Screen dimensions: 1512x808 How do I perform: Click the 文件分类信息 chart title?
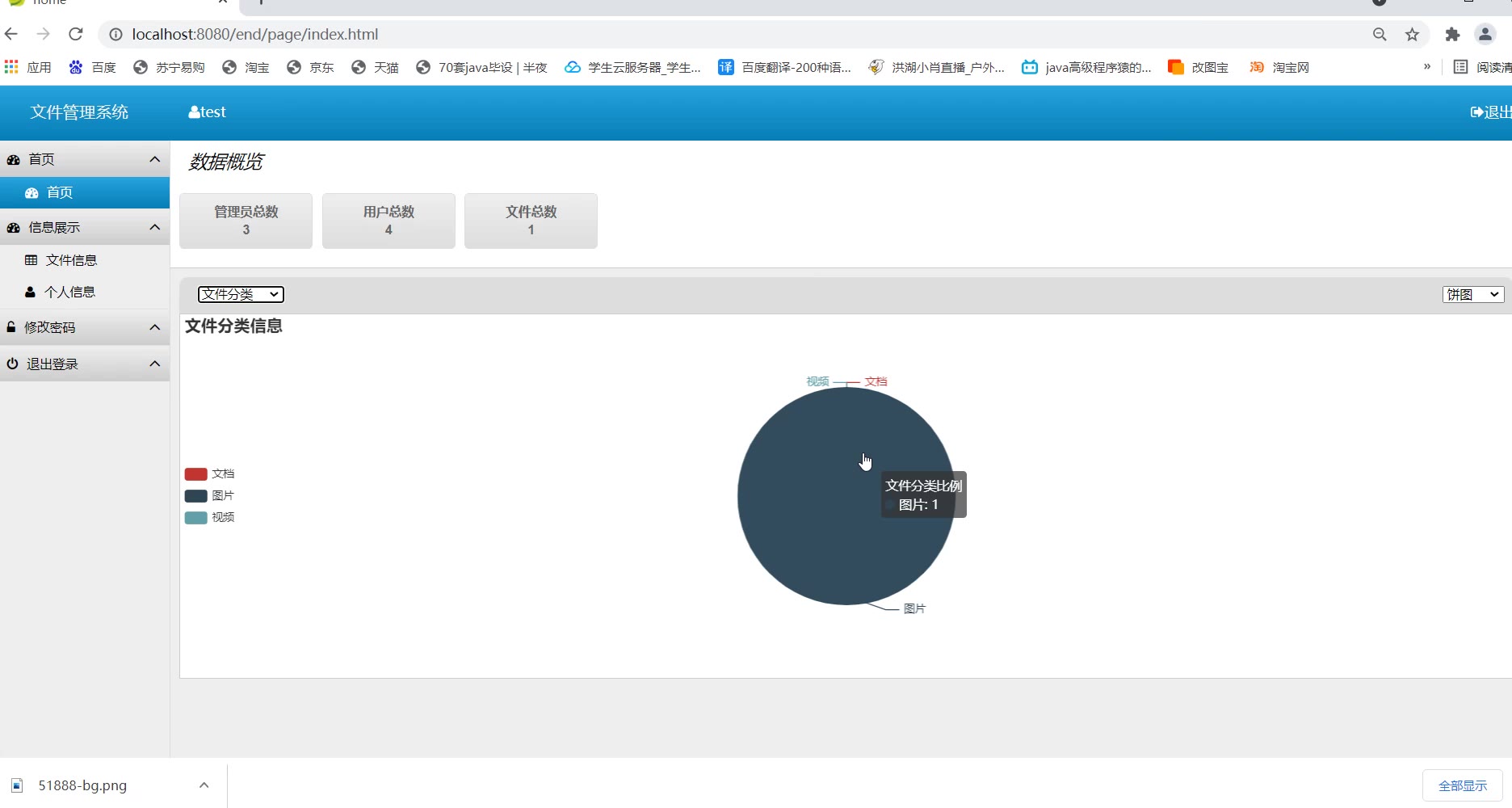pyautogui.click(x=233, y=326)
